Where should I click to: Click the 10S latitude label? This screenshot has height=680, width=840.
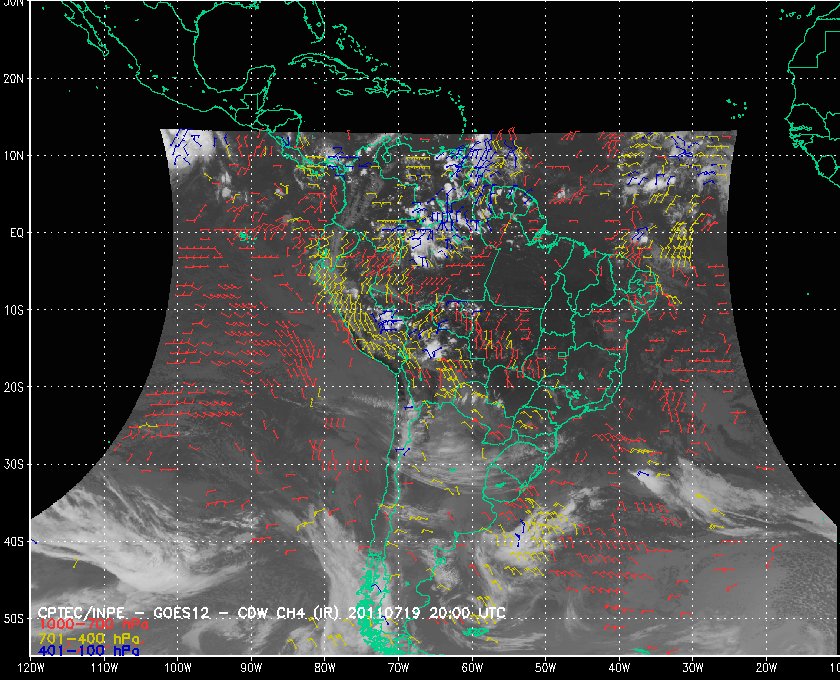[x=13, y=310]
